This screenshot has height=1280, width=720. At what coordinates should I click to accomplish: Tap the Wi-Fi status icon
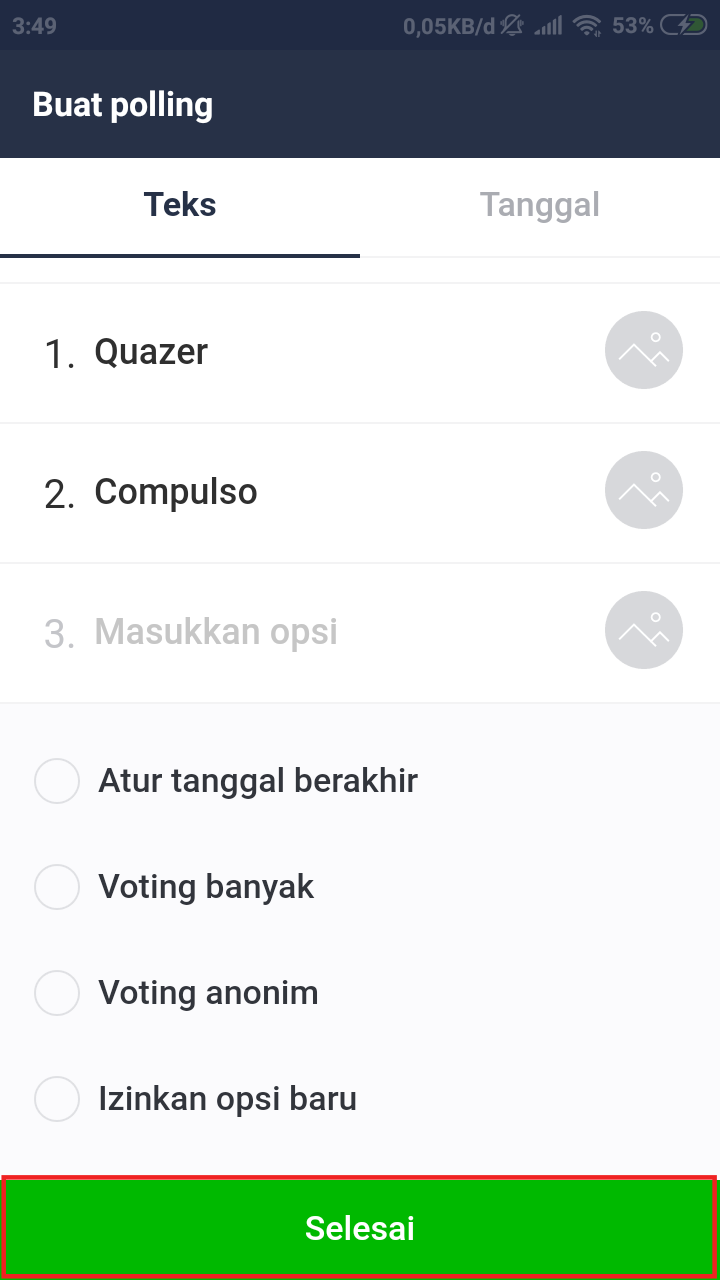[588, 26]
